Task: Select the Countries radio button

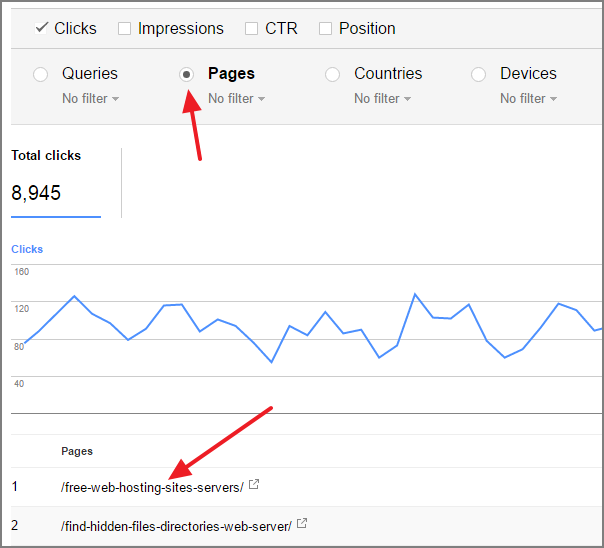Action: tap(332, 74)
